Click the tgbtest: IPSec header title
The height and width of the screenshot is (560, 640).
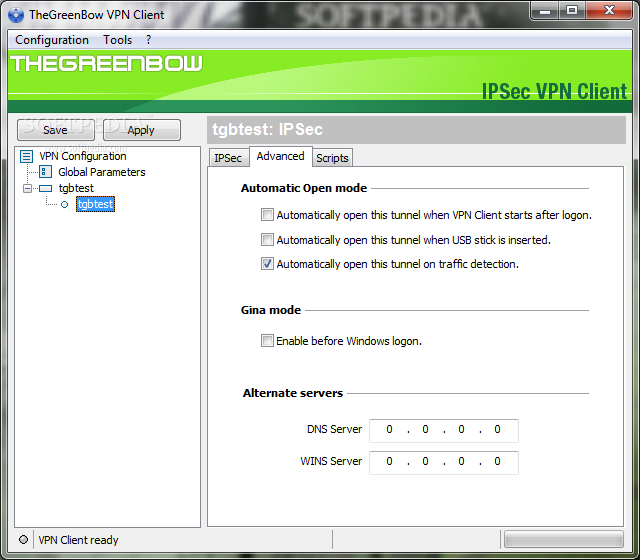pyautogui.click(x=267, y=129)
